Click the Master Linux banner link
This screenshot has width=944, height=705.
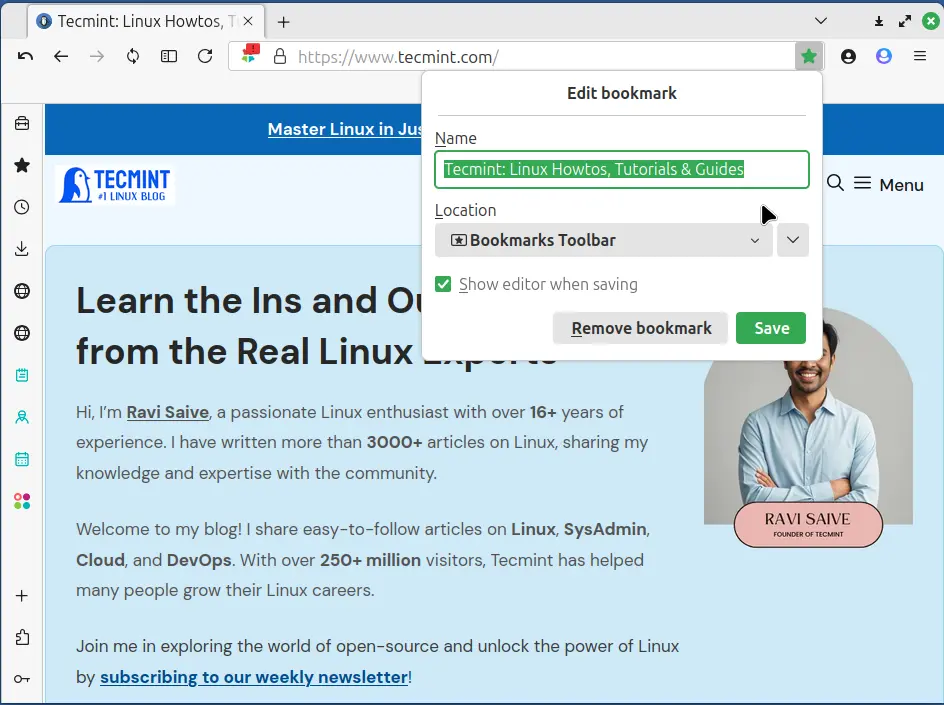[x=345, y=129]
